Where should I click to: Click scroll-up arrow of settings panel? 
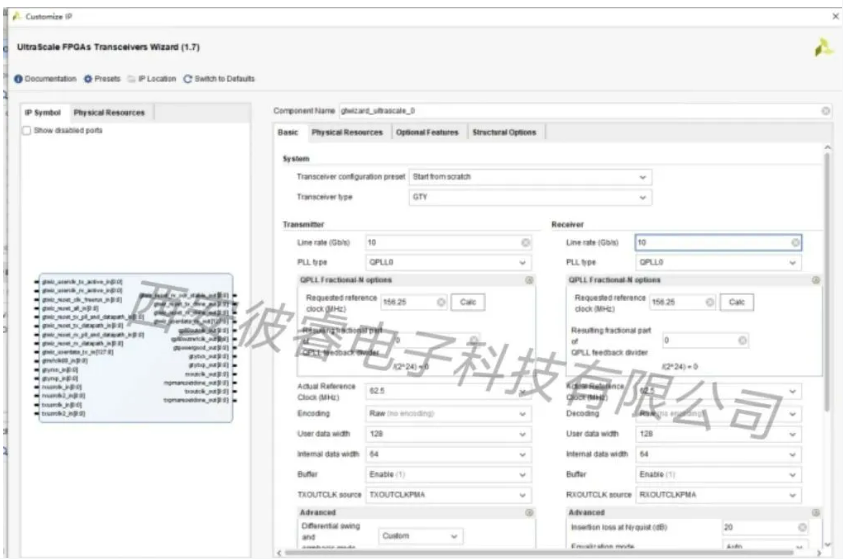pyautogui.click(x=827, y=147)
